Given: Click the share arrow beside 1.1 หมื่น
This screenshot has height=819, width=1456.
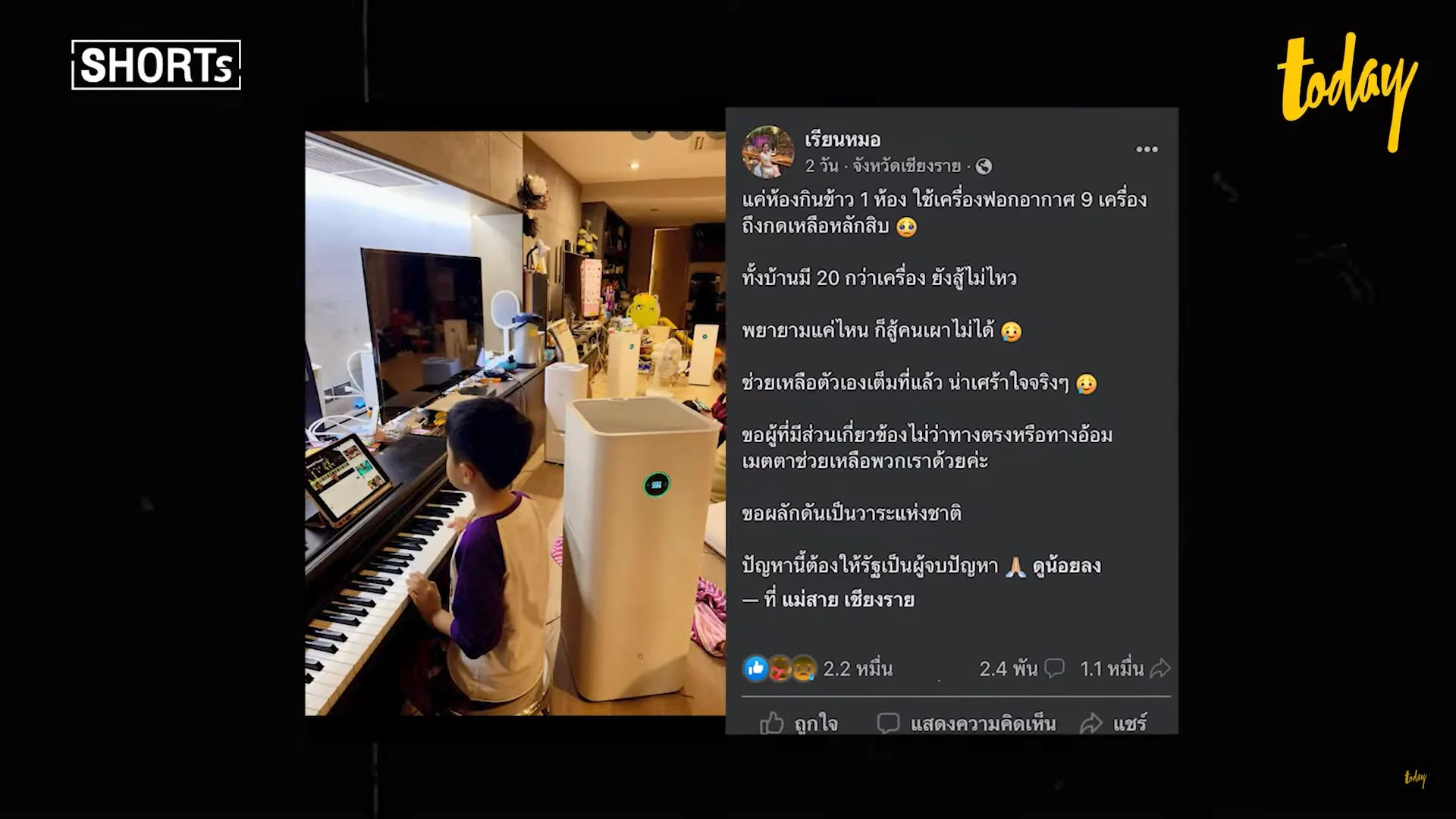Looking at the screenshot, I should (1160, 668).
